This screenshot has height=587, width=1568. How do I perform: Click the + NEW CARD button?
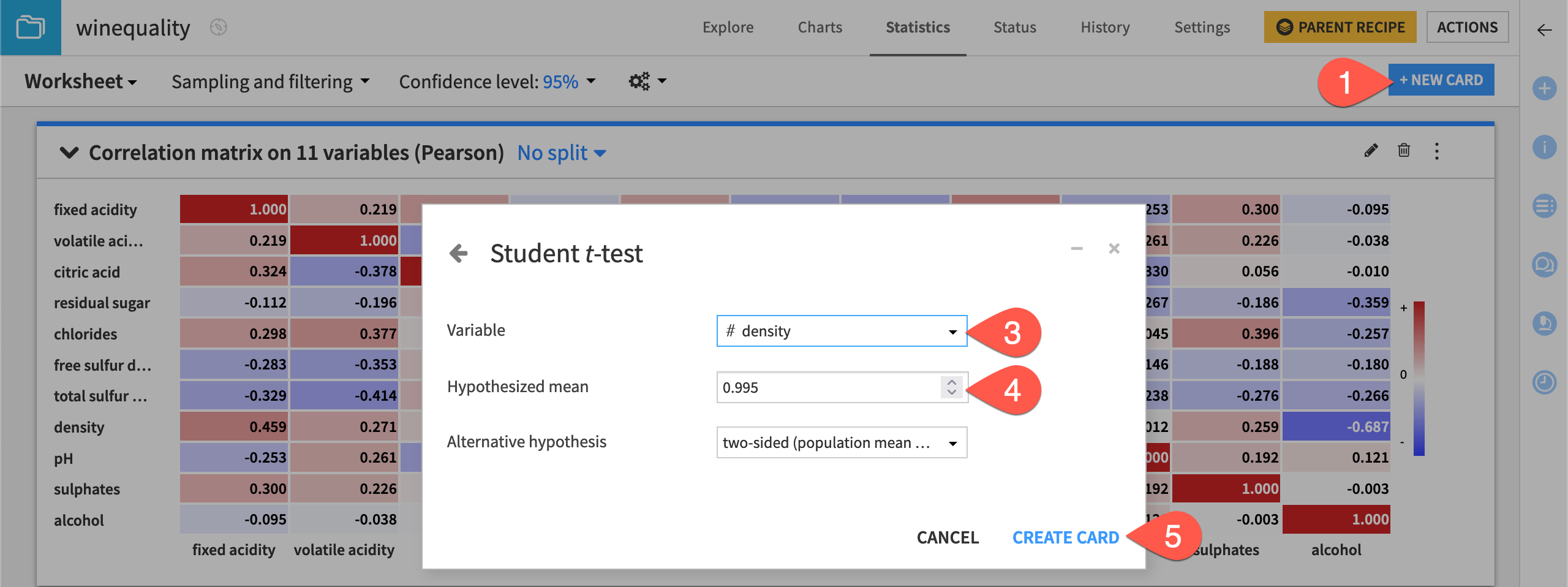(1441, 80)
